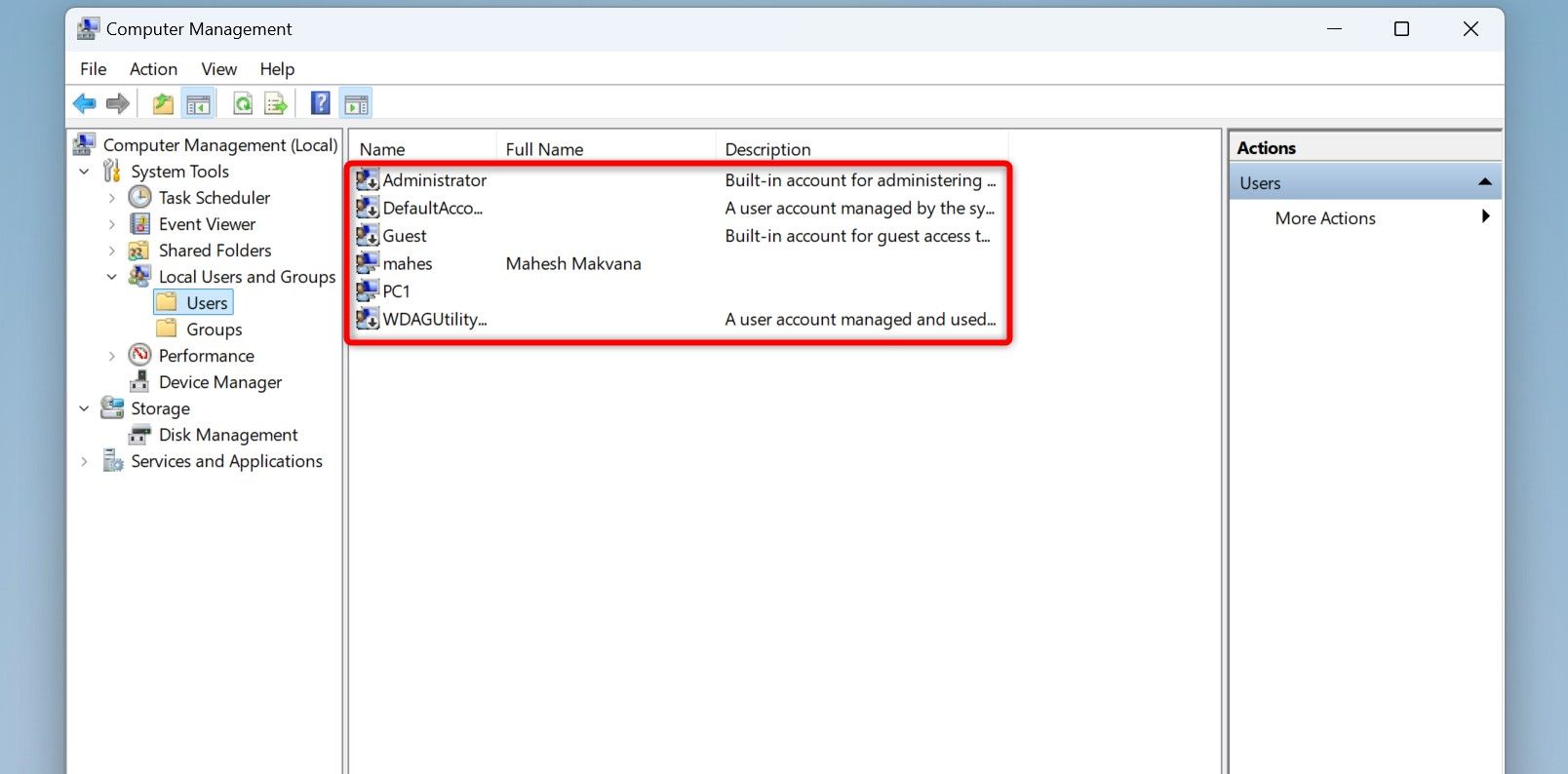The image size is (1568, 774).
Task: Expand Services and Applications node
Action: pyautogui.click(x=84, y=461)
